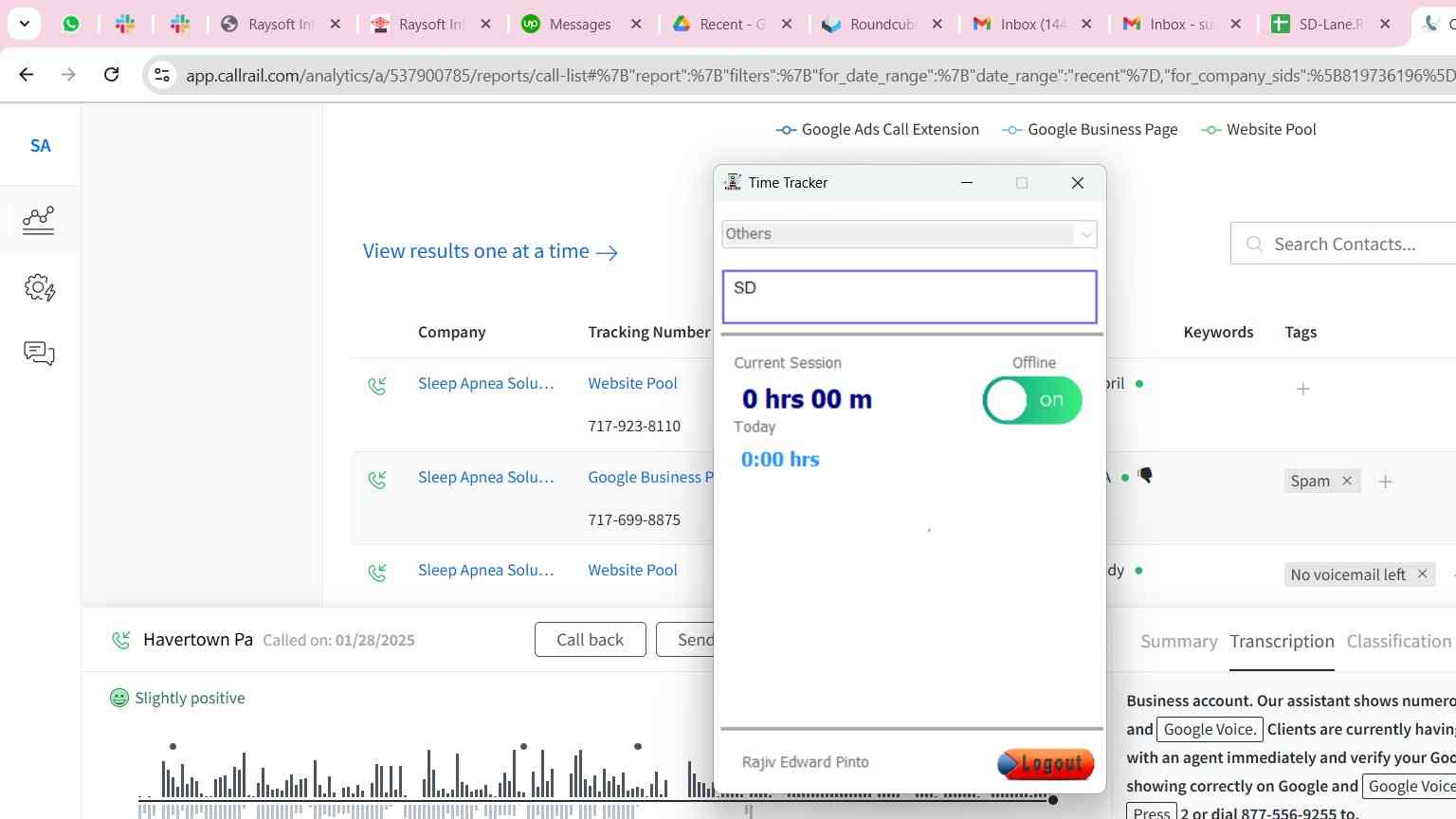This screenshot has width=1456, height=819.
Task: Remove the Spam tag
Action: click(x=1346, y=481)
